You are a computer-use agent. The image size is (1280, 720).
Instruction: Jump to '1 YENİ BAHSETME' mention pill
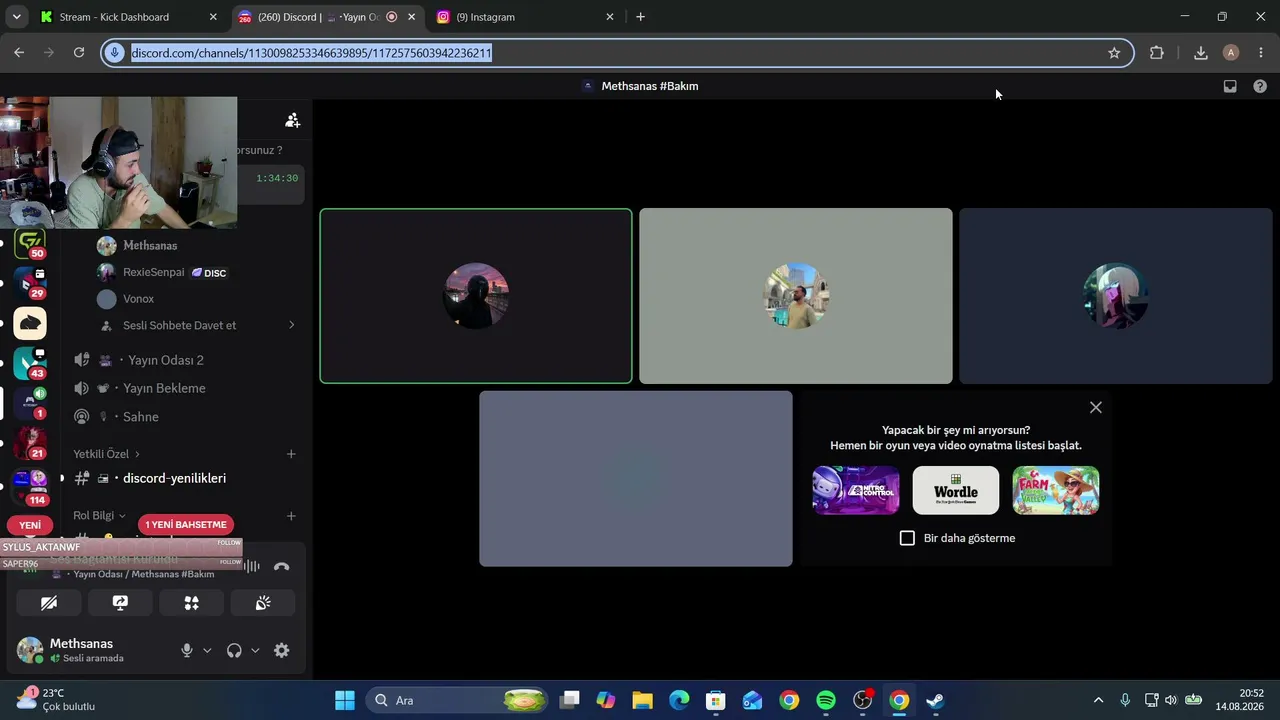point(186,524)
